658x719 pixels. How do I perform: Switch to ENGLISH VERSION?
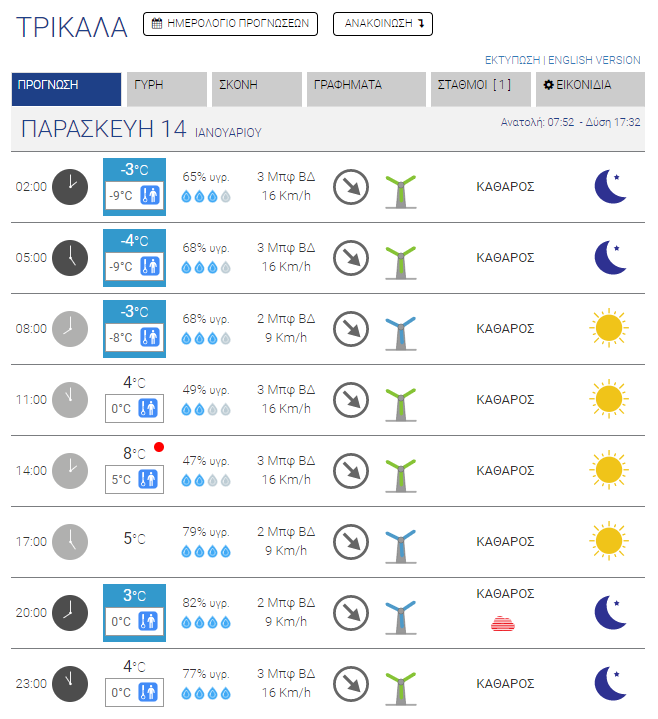tap(594, 60)
